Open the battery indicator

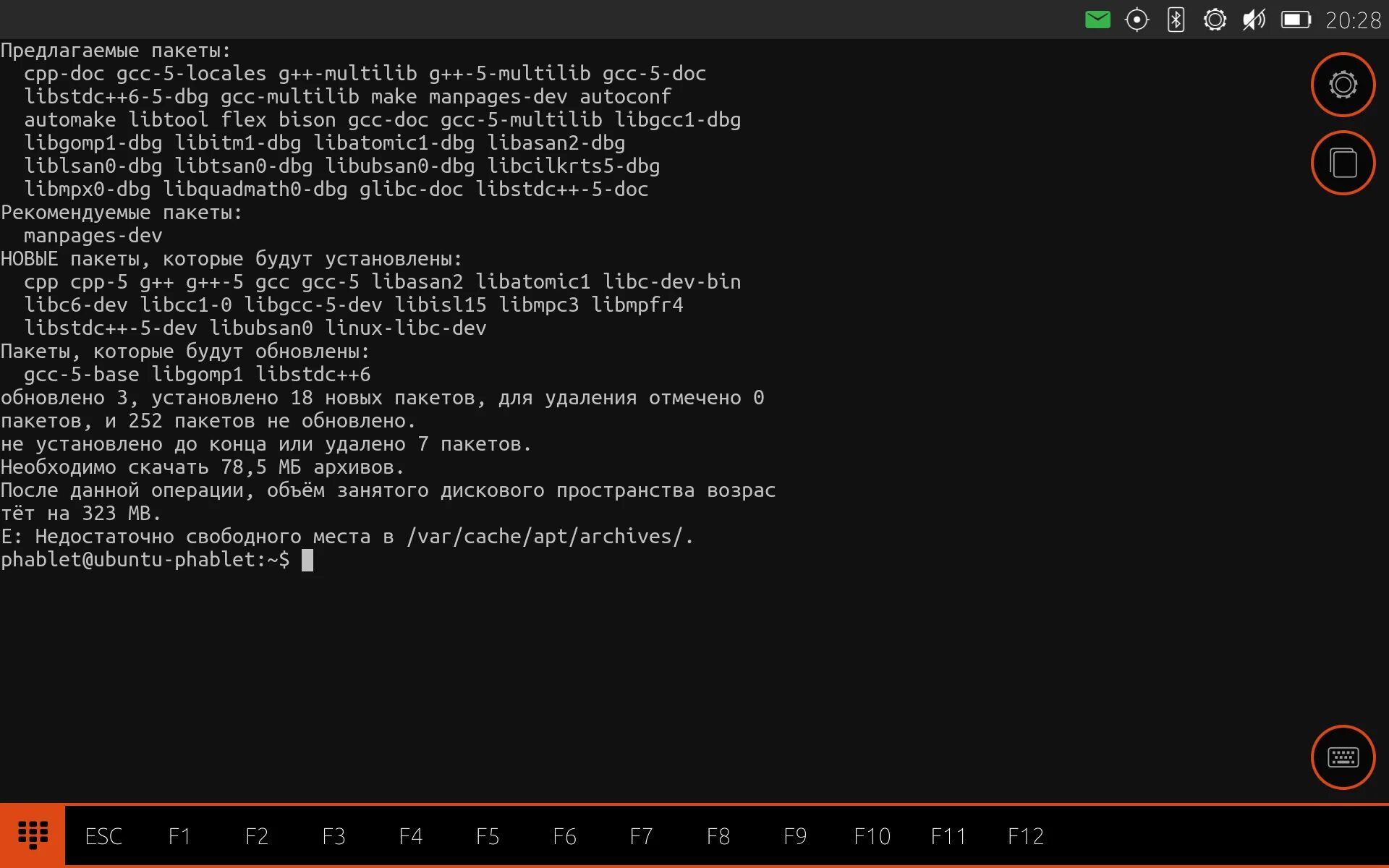pyautogui.click(x=1296, y=20)
